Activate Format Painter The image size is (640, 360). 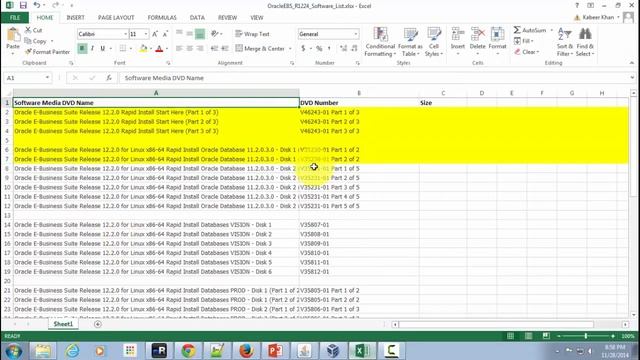click(x=47, y=52)
